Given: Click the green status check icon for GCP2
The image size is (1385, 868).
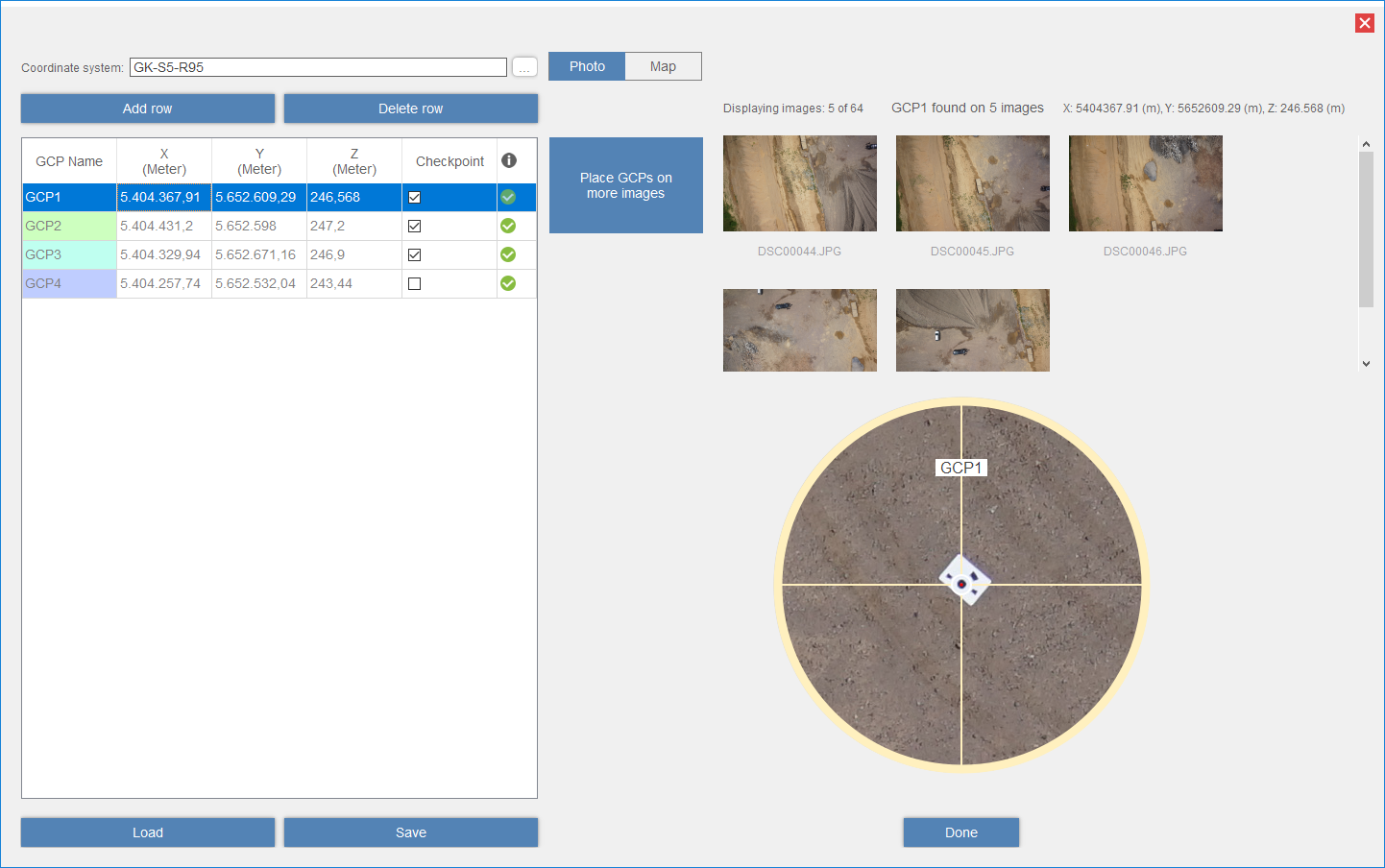Looking at the screenshot, I should [508, 226].
